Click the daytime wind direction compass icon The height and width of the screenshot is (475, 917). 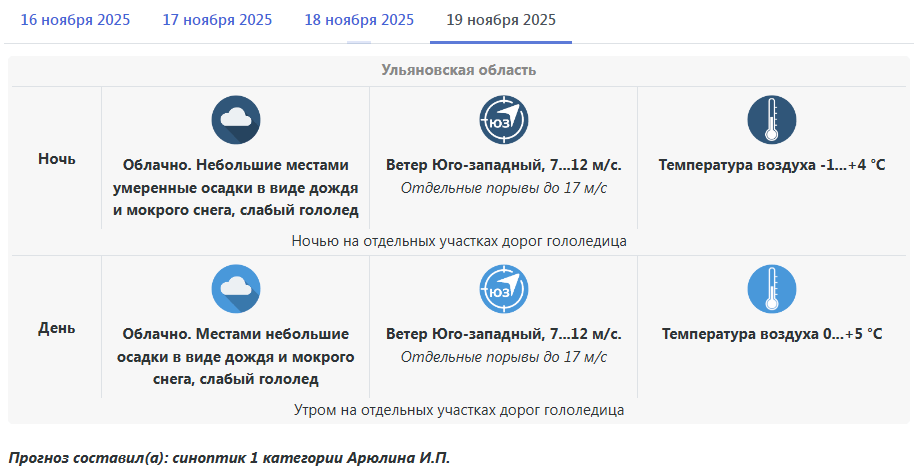point(503,289)
